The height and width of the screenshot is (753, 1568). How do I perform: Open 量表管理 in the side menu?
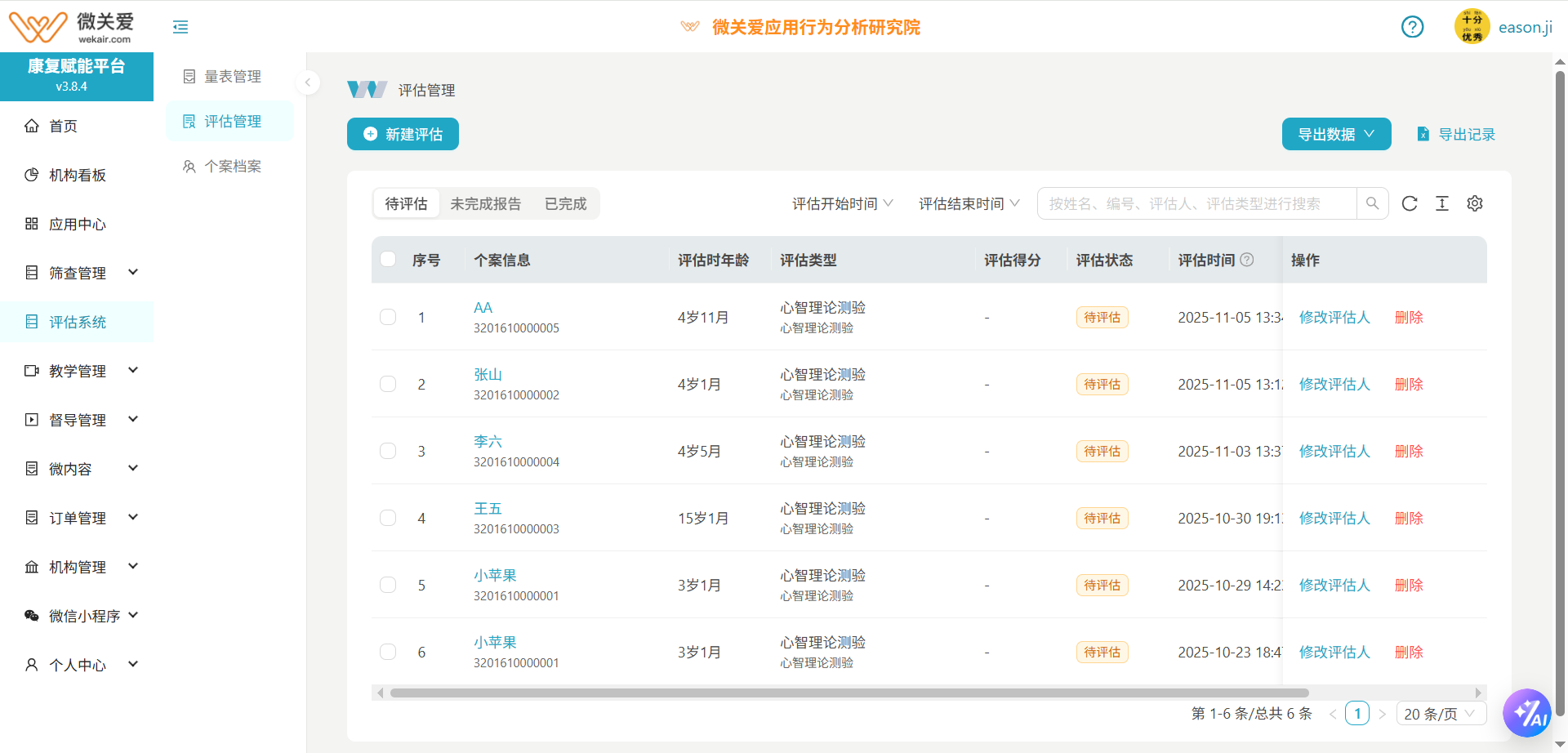(x=233, y=76)
